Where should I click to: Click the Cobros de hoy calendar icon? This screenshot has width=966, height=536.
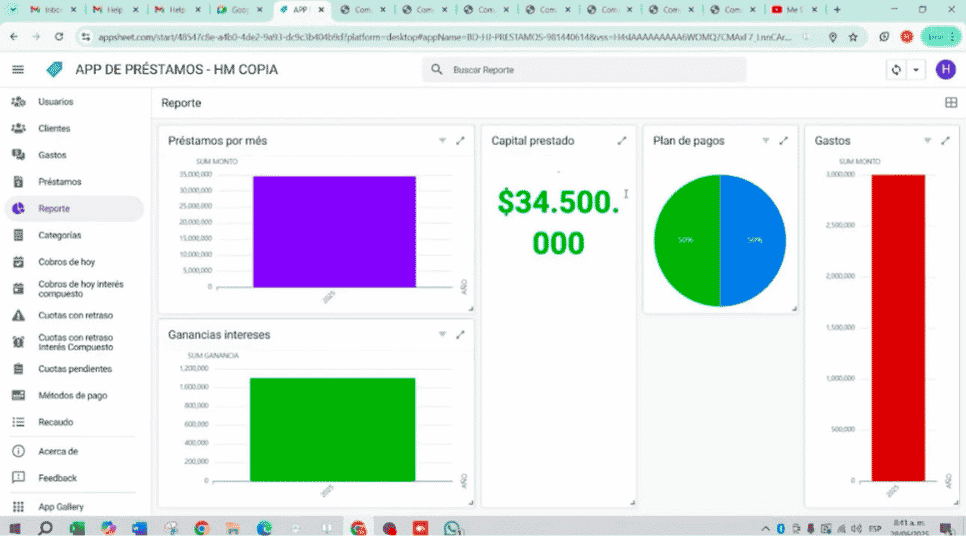(x=18, y=262)
